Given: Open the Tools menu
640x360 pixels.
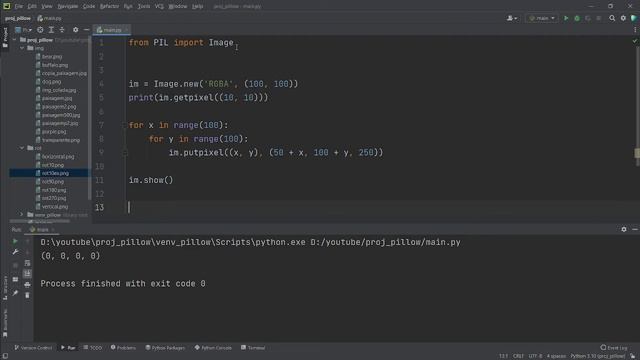Looking at the screenshot, I should [x=144, y=7].
